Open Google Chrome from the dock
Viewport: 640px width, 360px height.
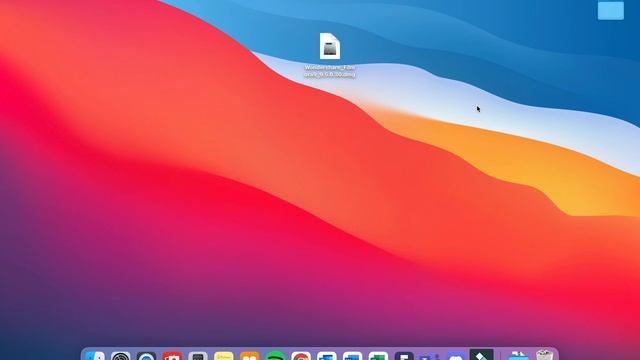click(x=301, y=356)
